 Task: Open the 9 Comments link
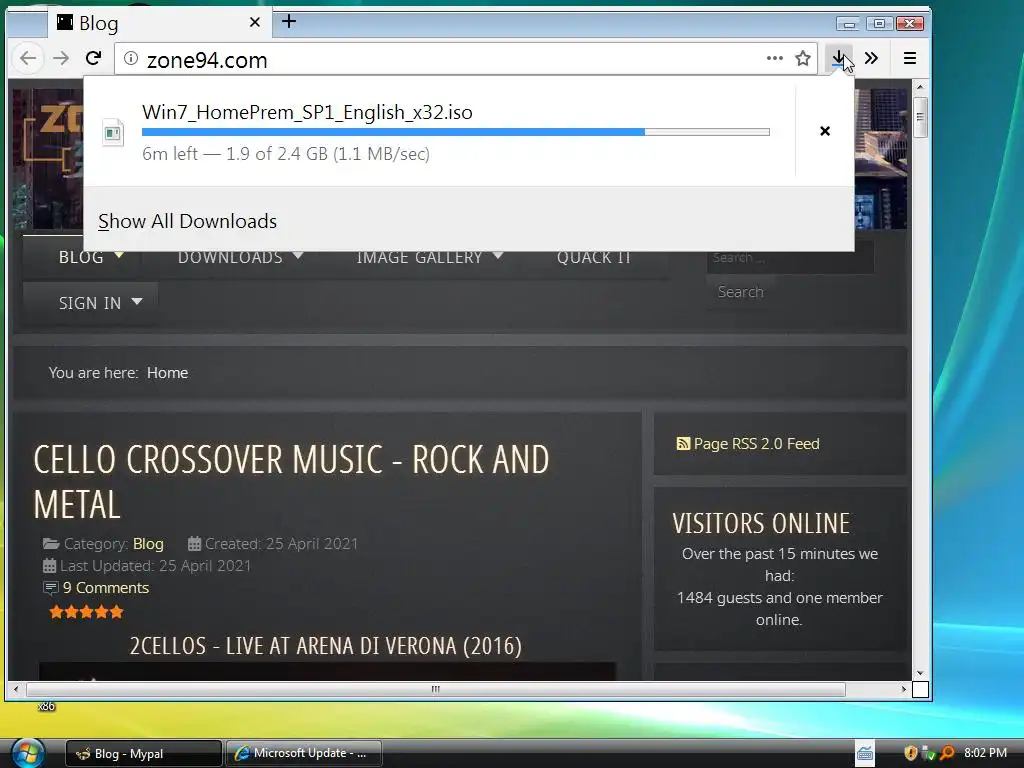click(106, 588)
